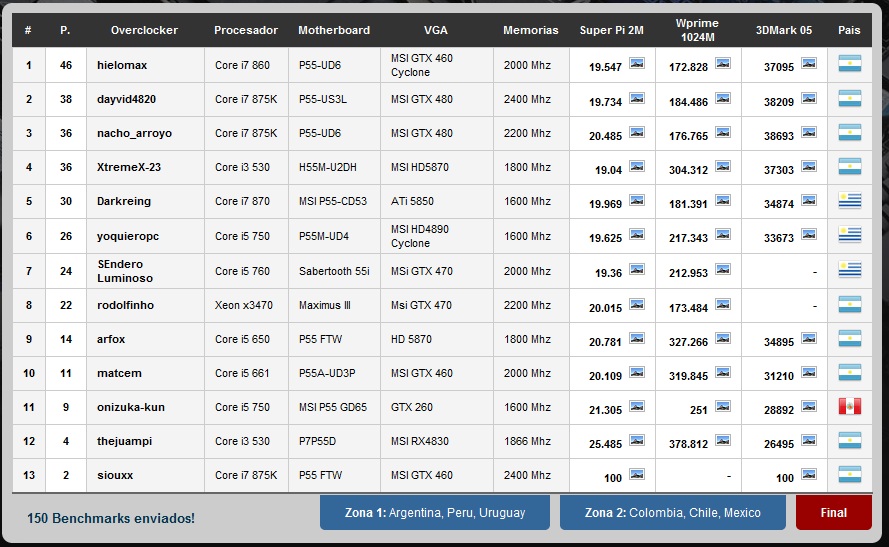Click the Sabertooth 55i motherboard cell
Screen dimensions: 889x547
click(334, 271)
